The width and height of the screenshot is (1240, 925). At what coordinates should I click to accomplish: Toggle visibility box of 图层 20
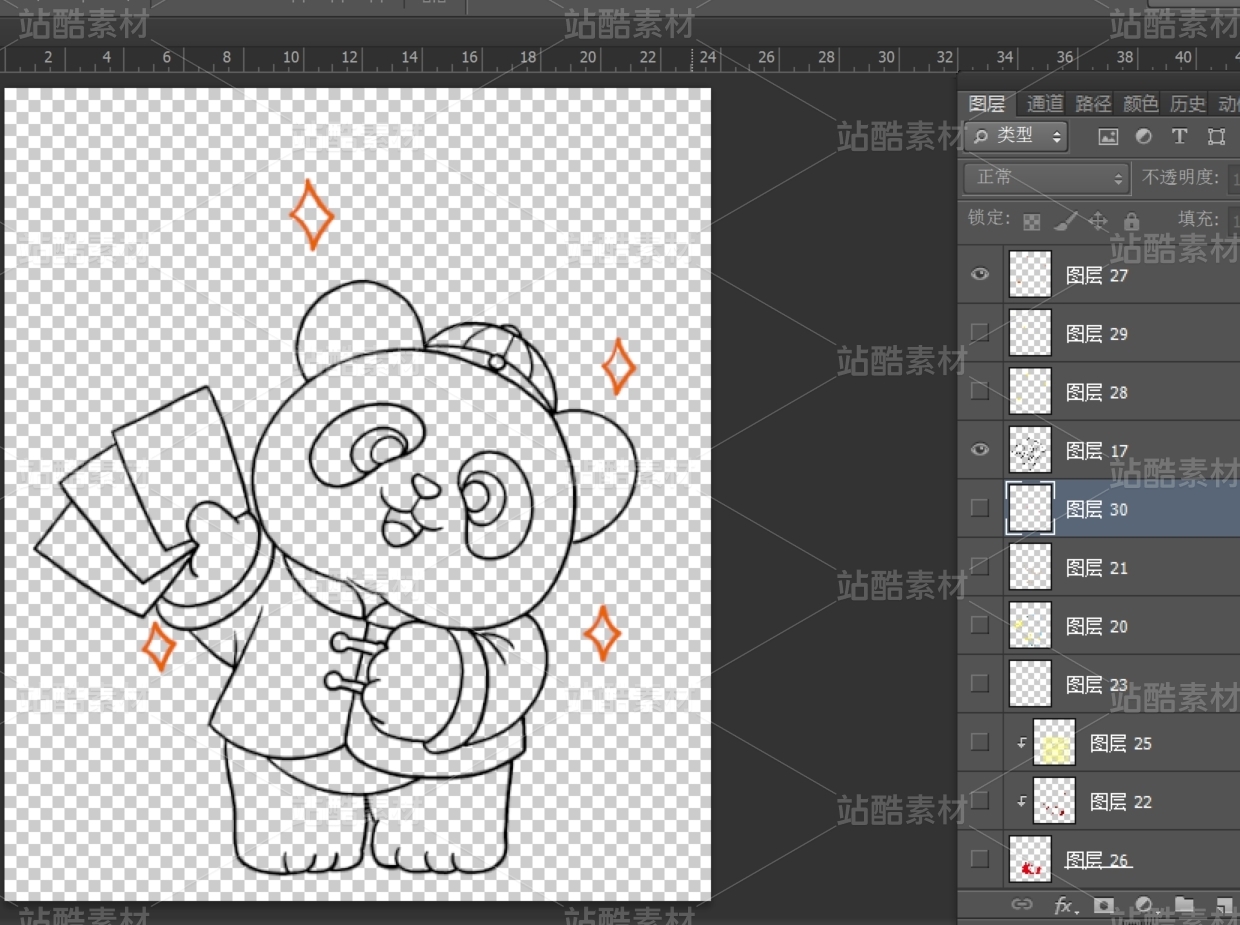(x=980, y=625)
